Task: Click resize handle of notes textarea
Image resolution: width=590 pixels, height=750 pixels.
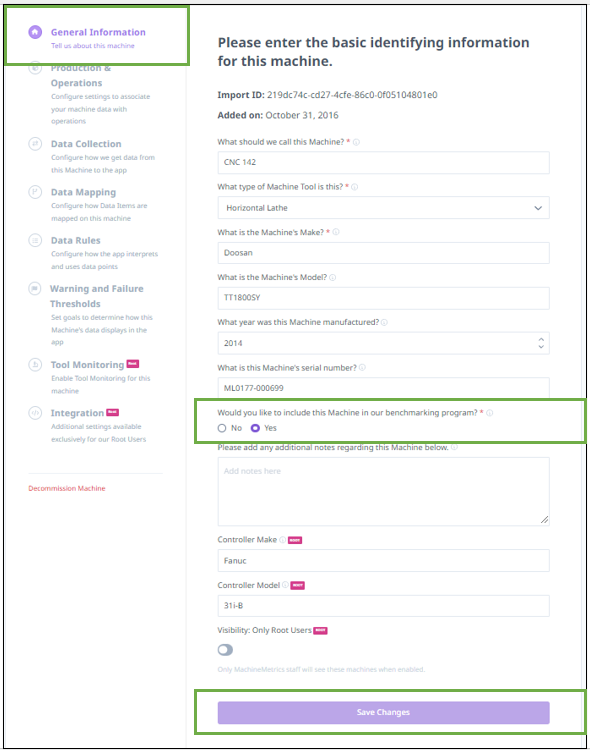Action: pyautogui.click(x=544, y=520)
